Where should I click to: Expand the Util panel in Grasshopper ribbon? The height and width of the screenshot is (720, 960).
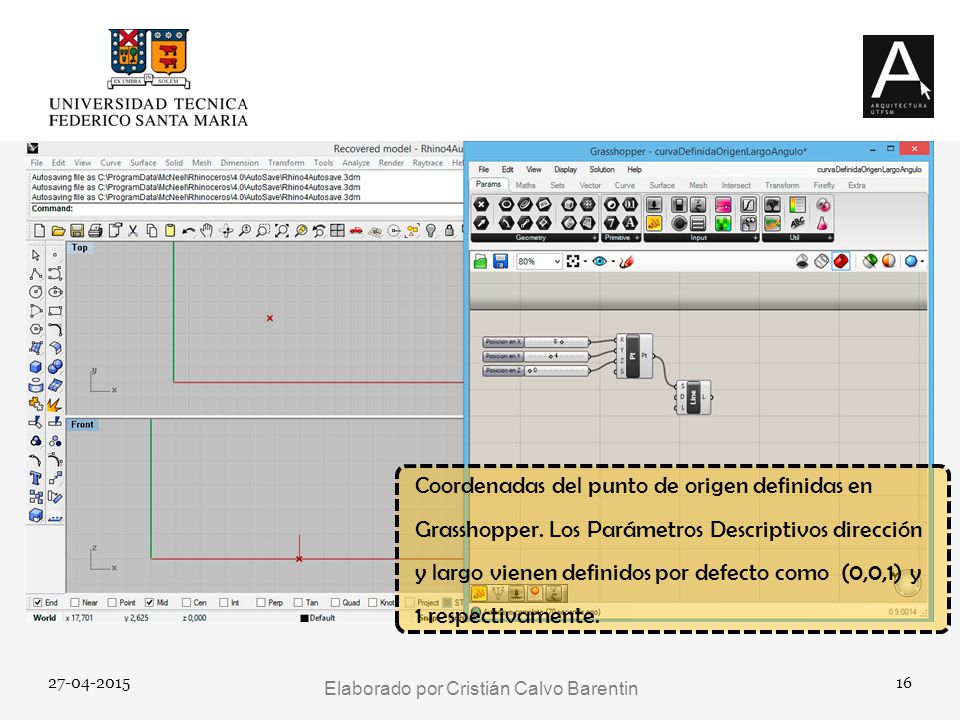(830, 238)
